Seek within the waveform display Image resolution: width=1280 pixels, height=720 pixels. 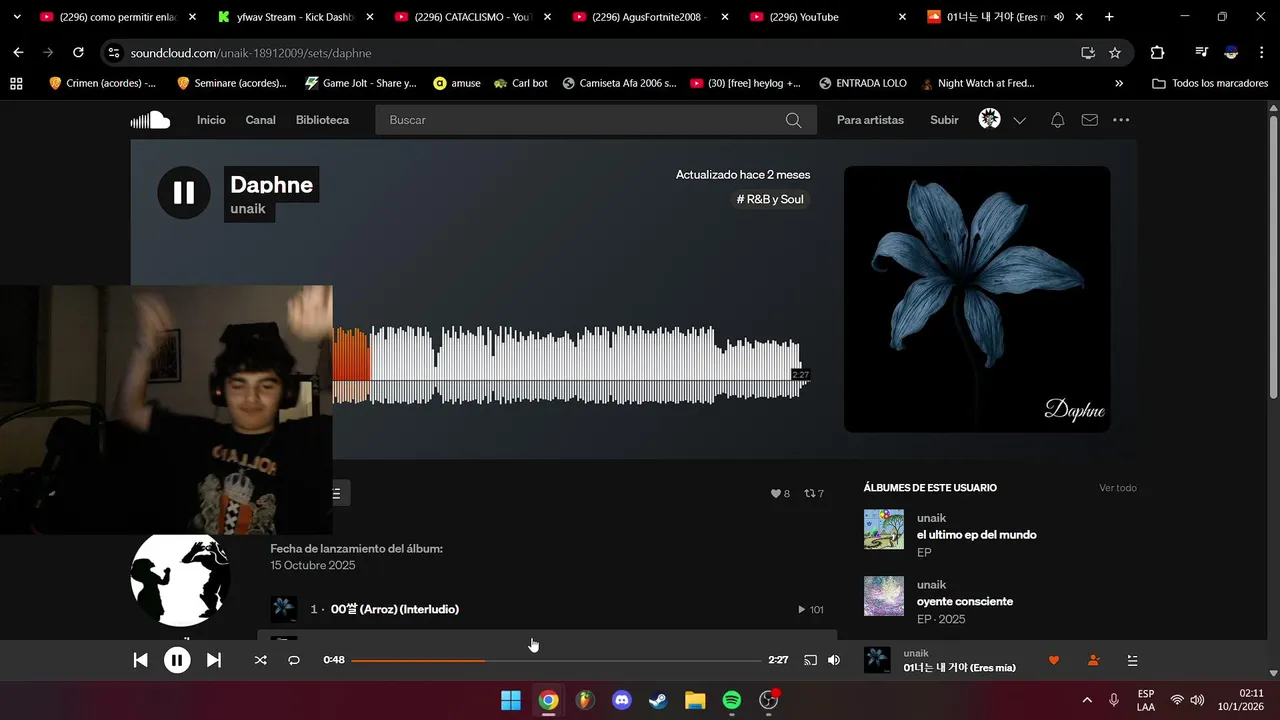point(571,364)
